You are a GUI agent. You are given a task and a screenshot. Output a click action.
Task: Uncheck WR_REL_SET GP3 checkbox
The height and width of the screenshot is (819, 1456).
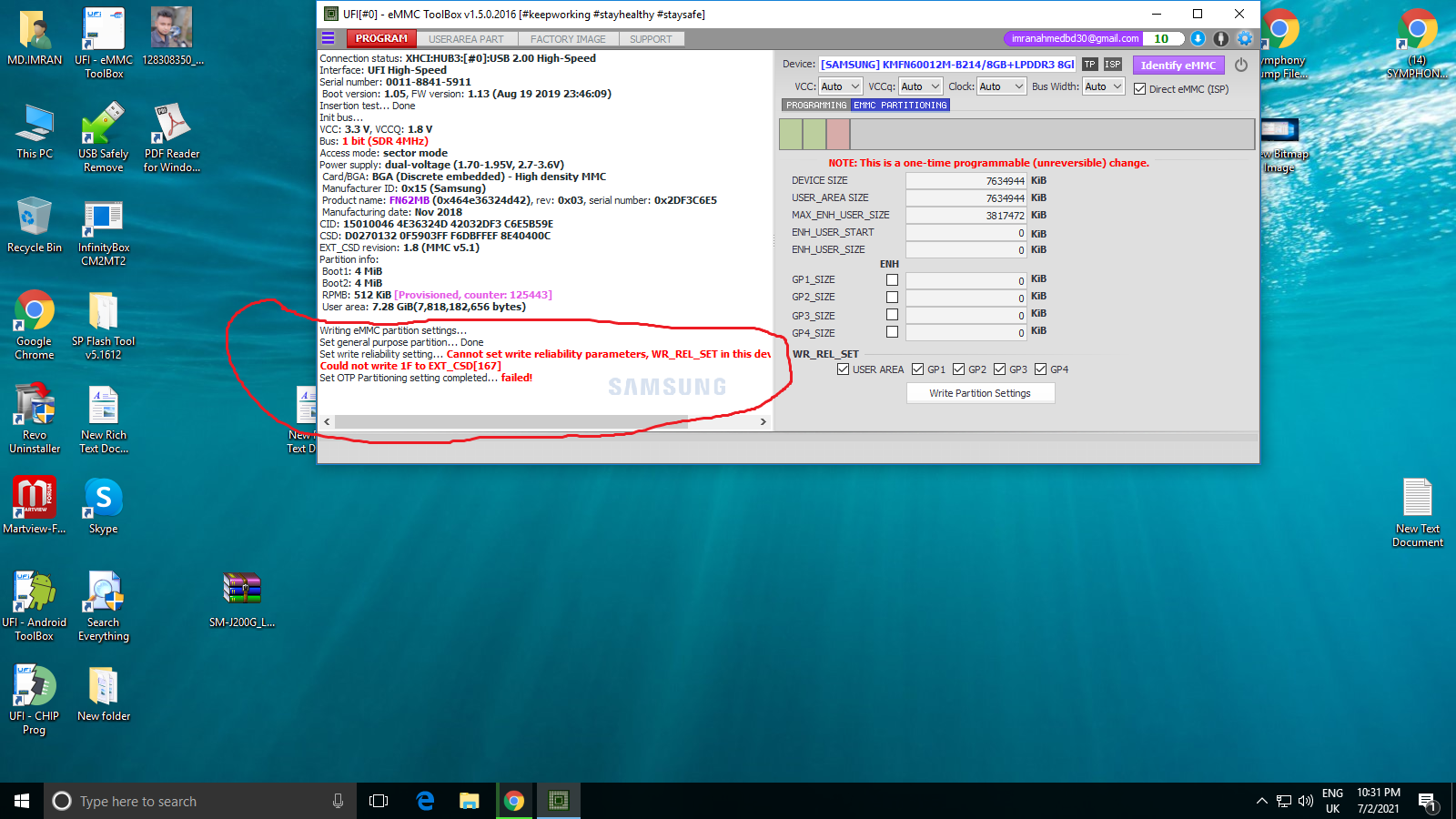(999, 369)
